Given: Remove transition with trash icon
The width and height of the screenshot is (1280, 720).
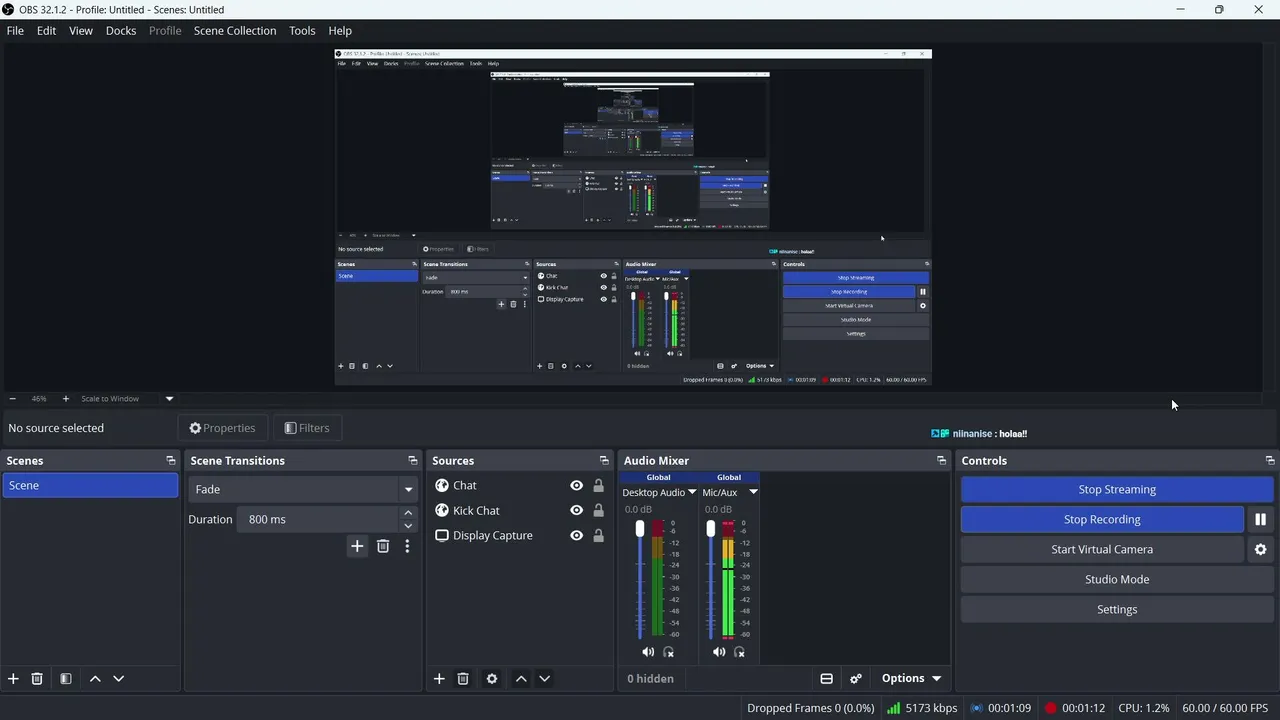Looking at the screenshot, I should [383, 546].
